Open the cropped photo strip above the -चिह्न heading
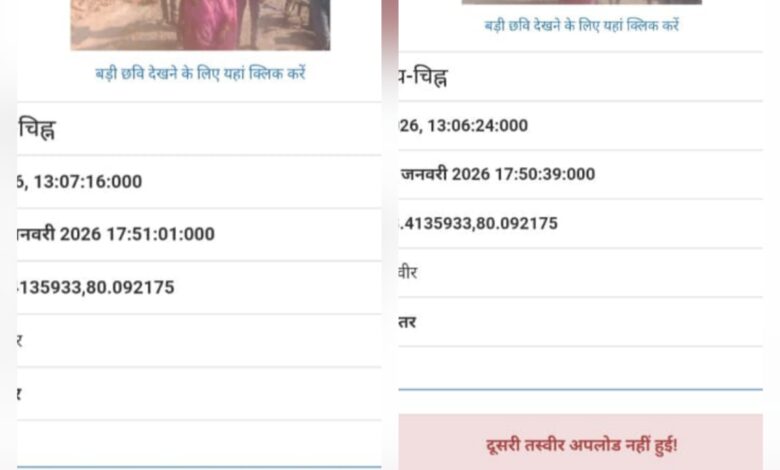 point(582,2)
